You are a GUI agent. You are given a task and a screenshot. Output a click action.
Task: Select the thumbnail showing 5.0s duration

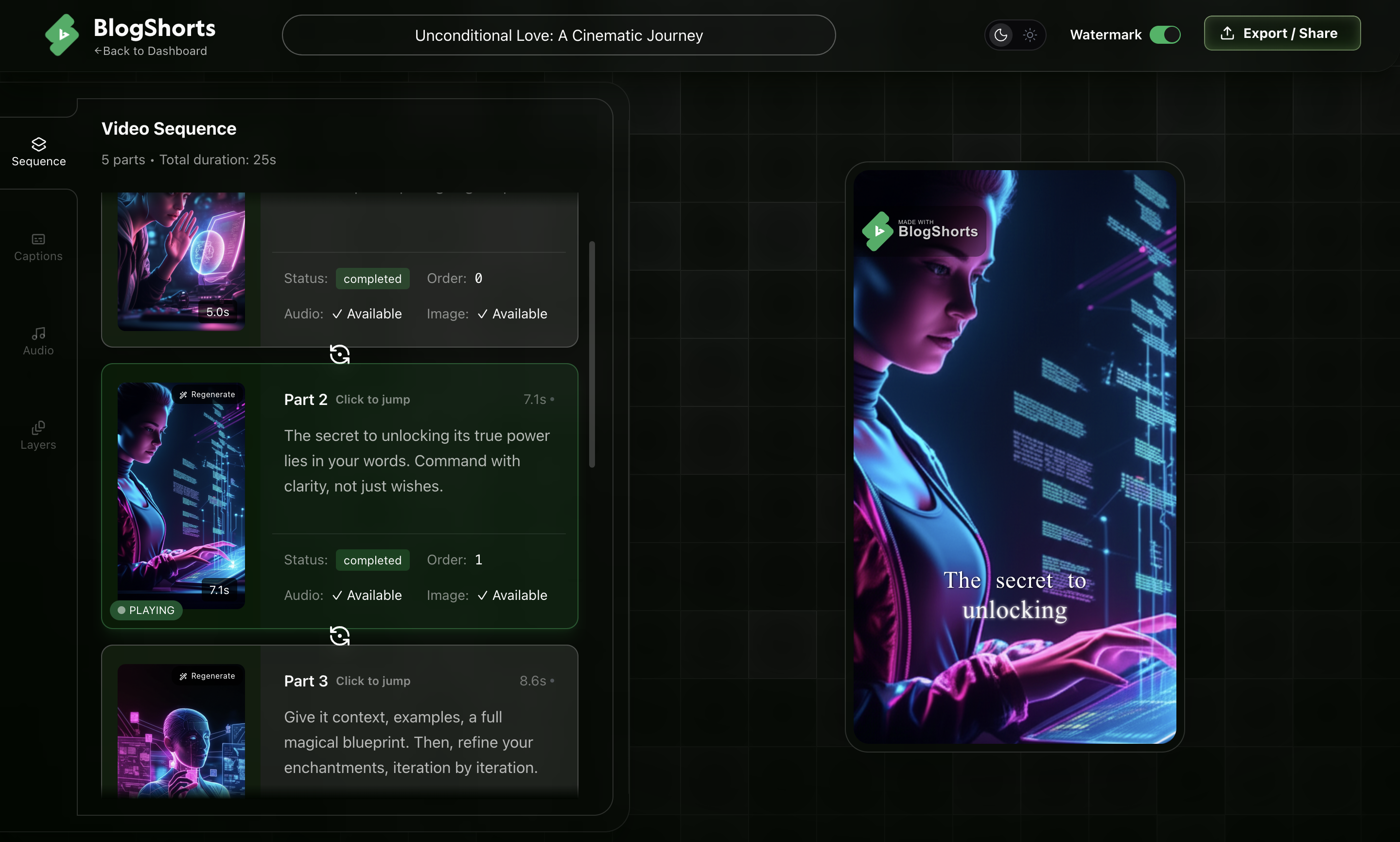(x=181, y=261)
